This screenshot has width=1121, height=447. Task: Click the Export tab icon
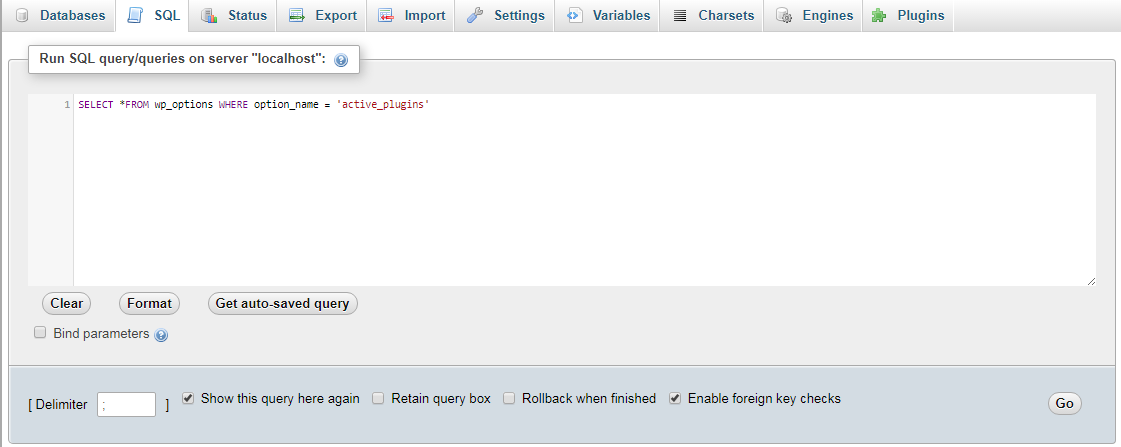(297, 16)
